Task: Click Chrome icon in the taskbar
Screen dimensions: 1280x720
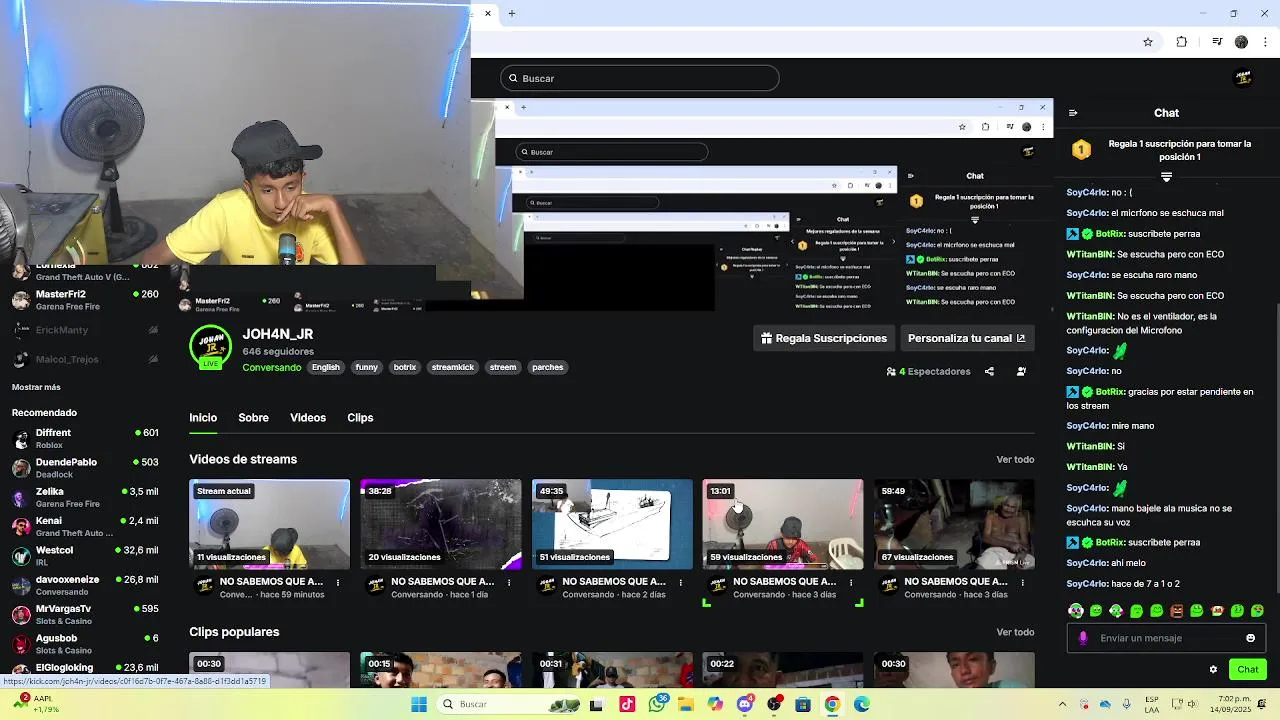Action: (x=832, y=704)
